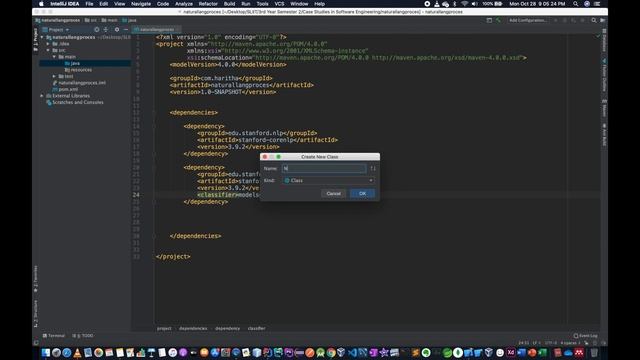Open the Build menu

click(229, 4)
